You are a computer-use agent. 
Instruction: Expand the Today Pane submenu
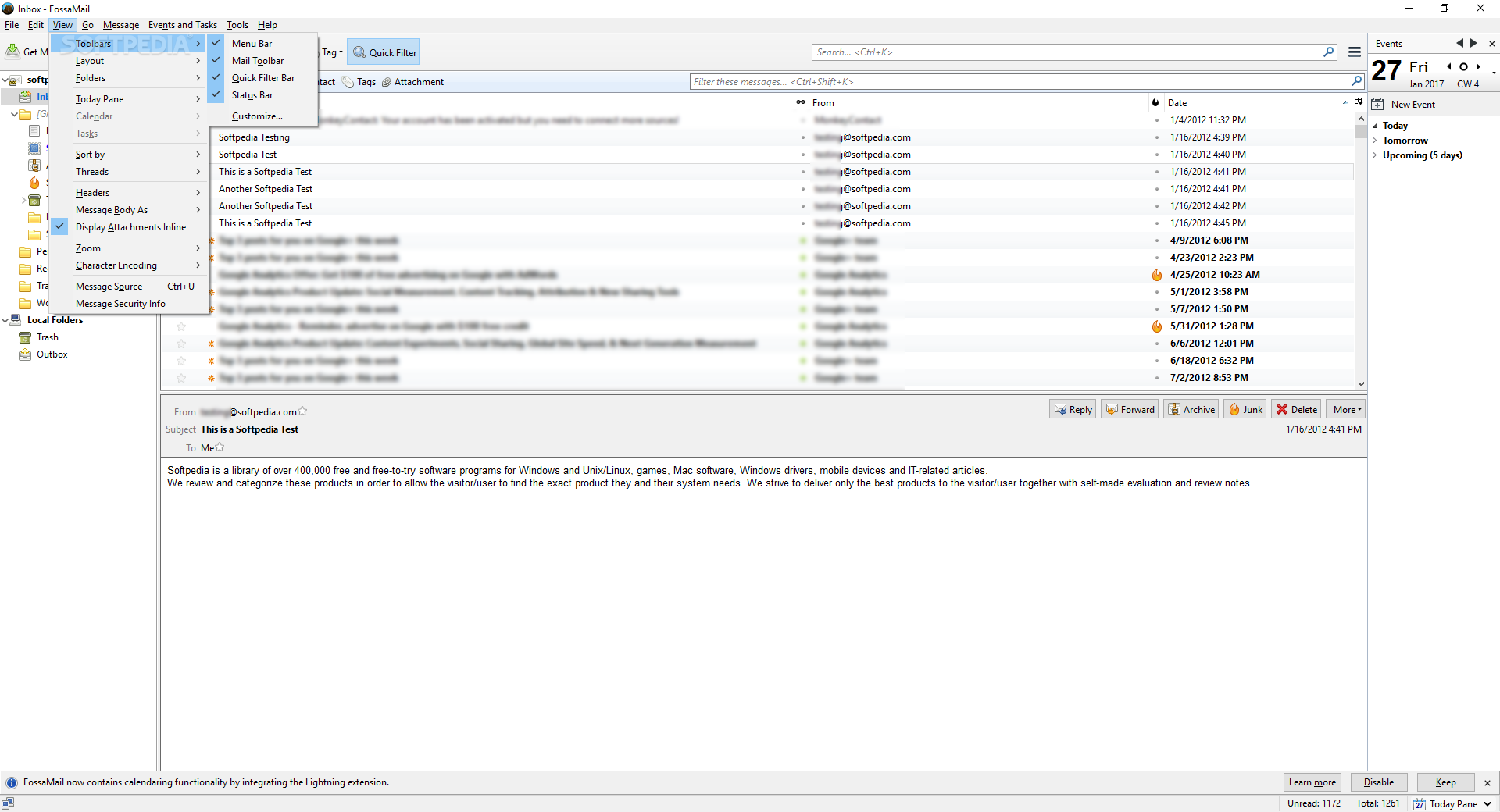pos(130,99)
